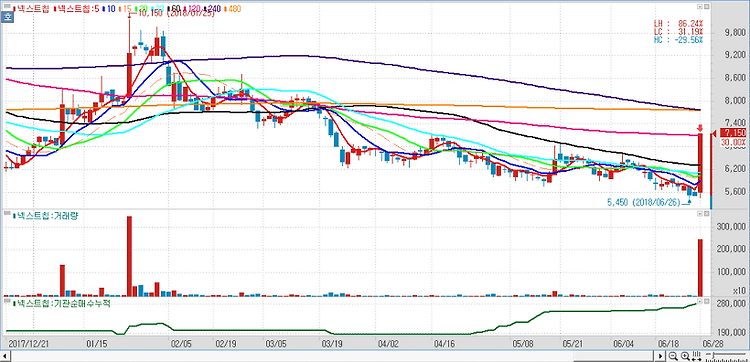Image resolution: width=750 pixels, height=362 pixels.
Task: Close the volume panel
Action: click(706, 213)
